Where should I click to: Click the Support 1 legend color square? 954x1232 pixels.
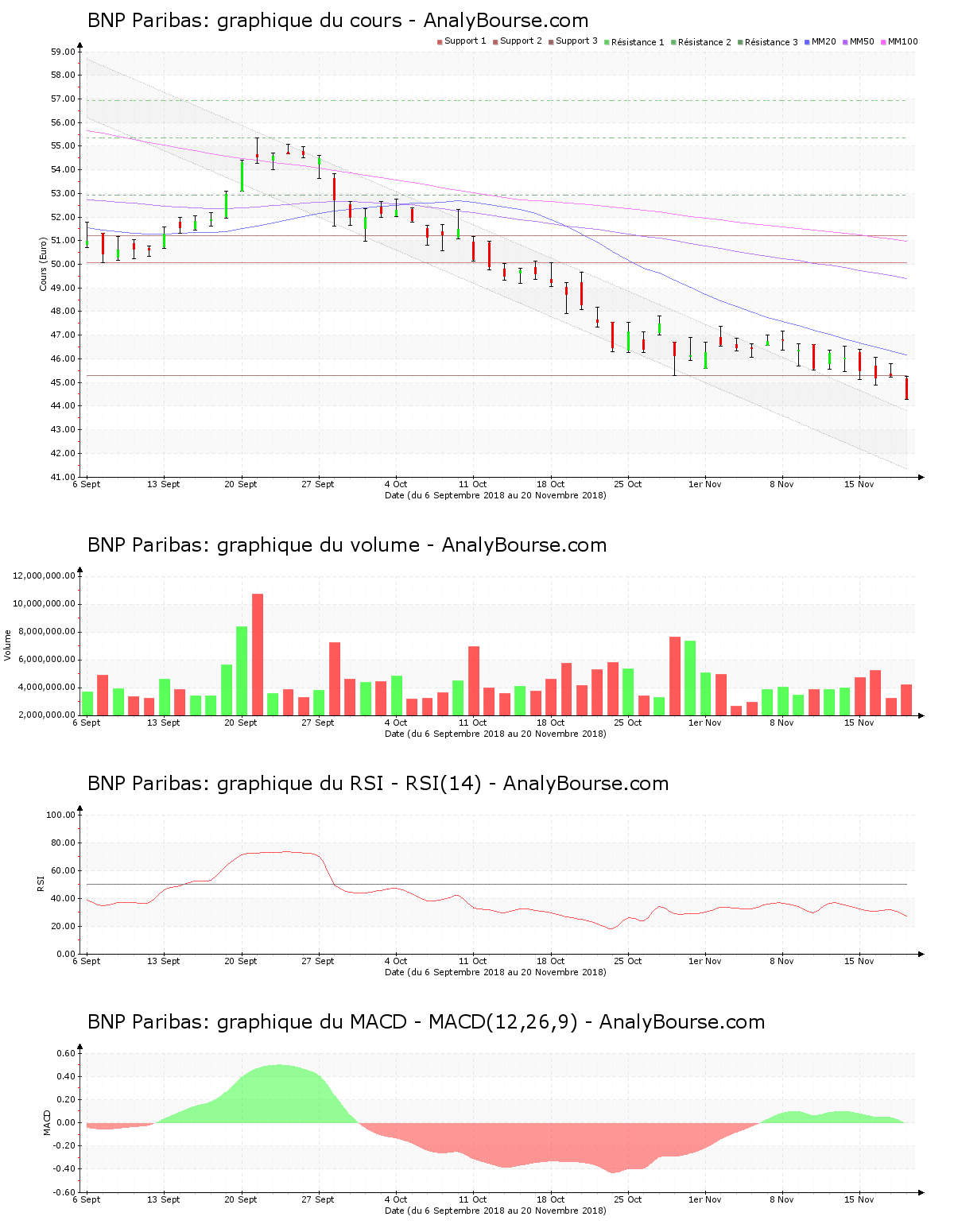pos(440,42)
